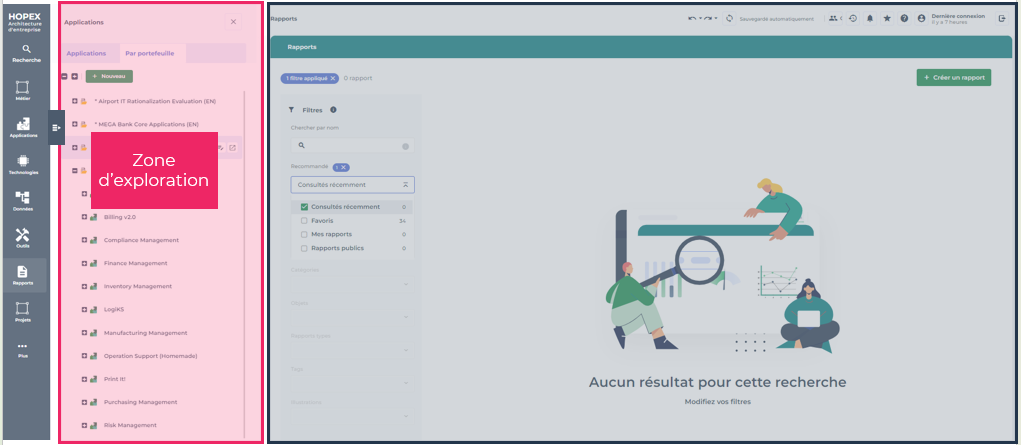The image size is (1021, 445).
Task: Click the Créer un rapport button
Action: (x=953, y=77)
